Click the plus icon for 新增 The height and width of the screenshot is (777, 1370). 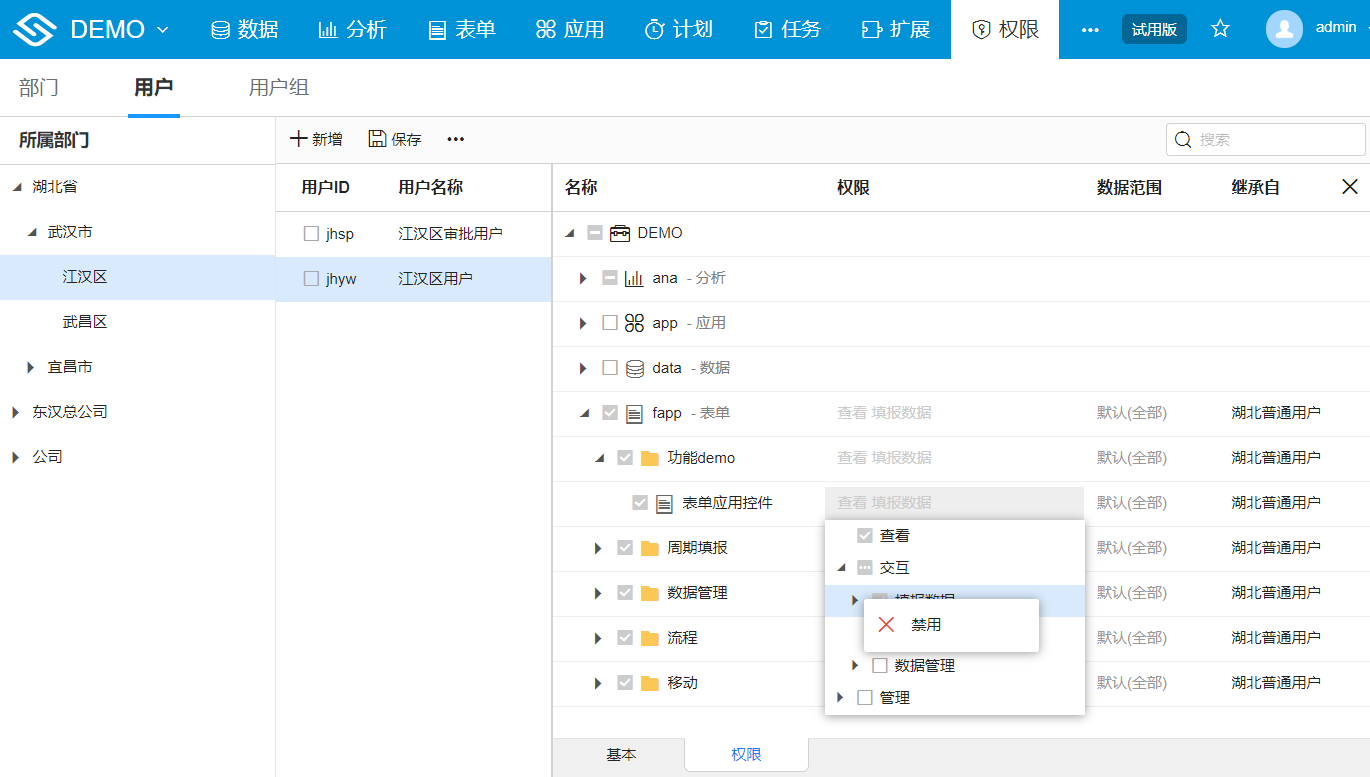(x=298, y=139)
